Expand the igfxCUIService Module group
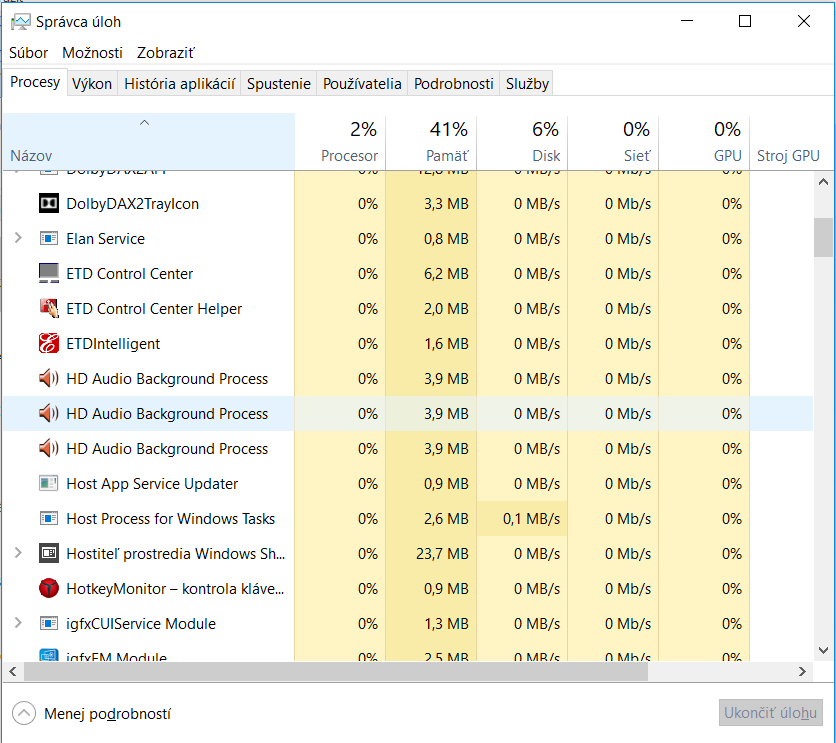 click(x=18, y=624)
